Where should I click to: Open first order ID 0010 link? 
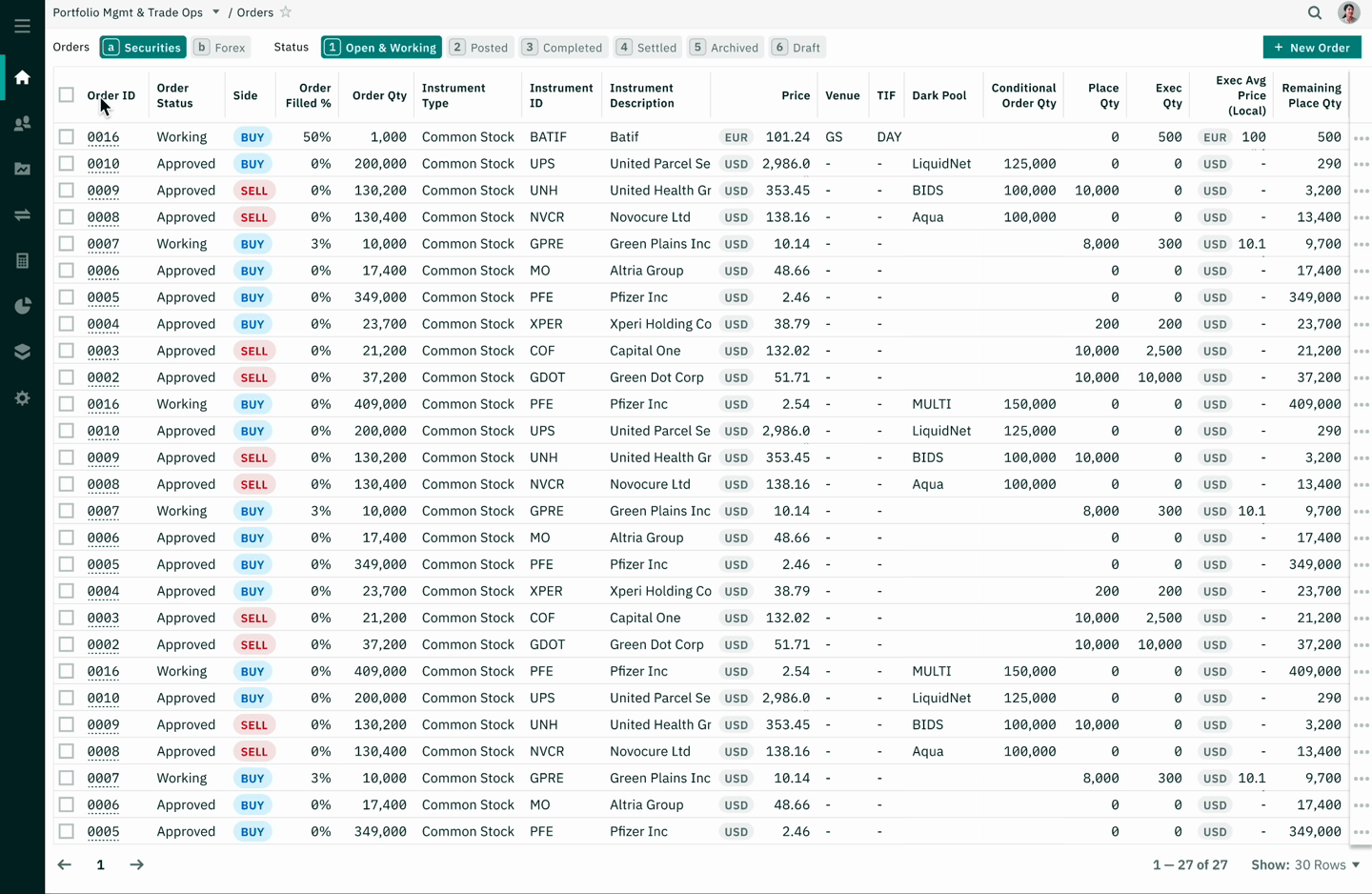tap(103, 164)
